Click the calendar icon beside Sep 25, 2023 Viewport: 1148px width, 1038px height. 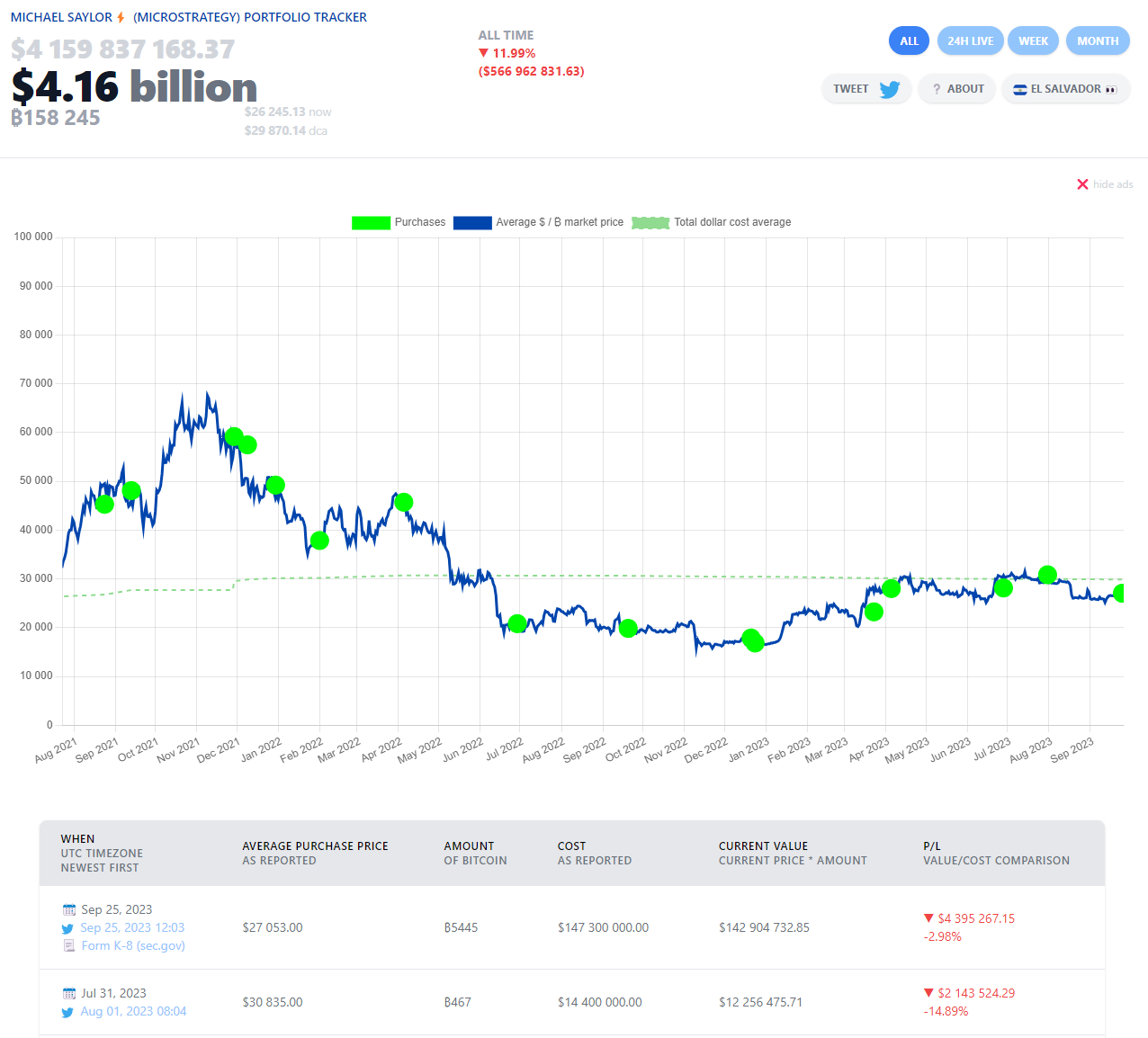[69, 909]
